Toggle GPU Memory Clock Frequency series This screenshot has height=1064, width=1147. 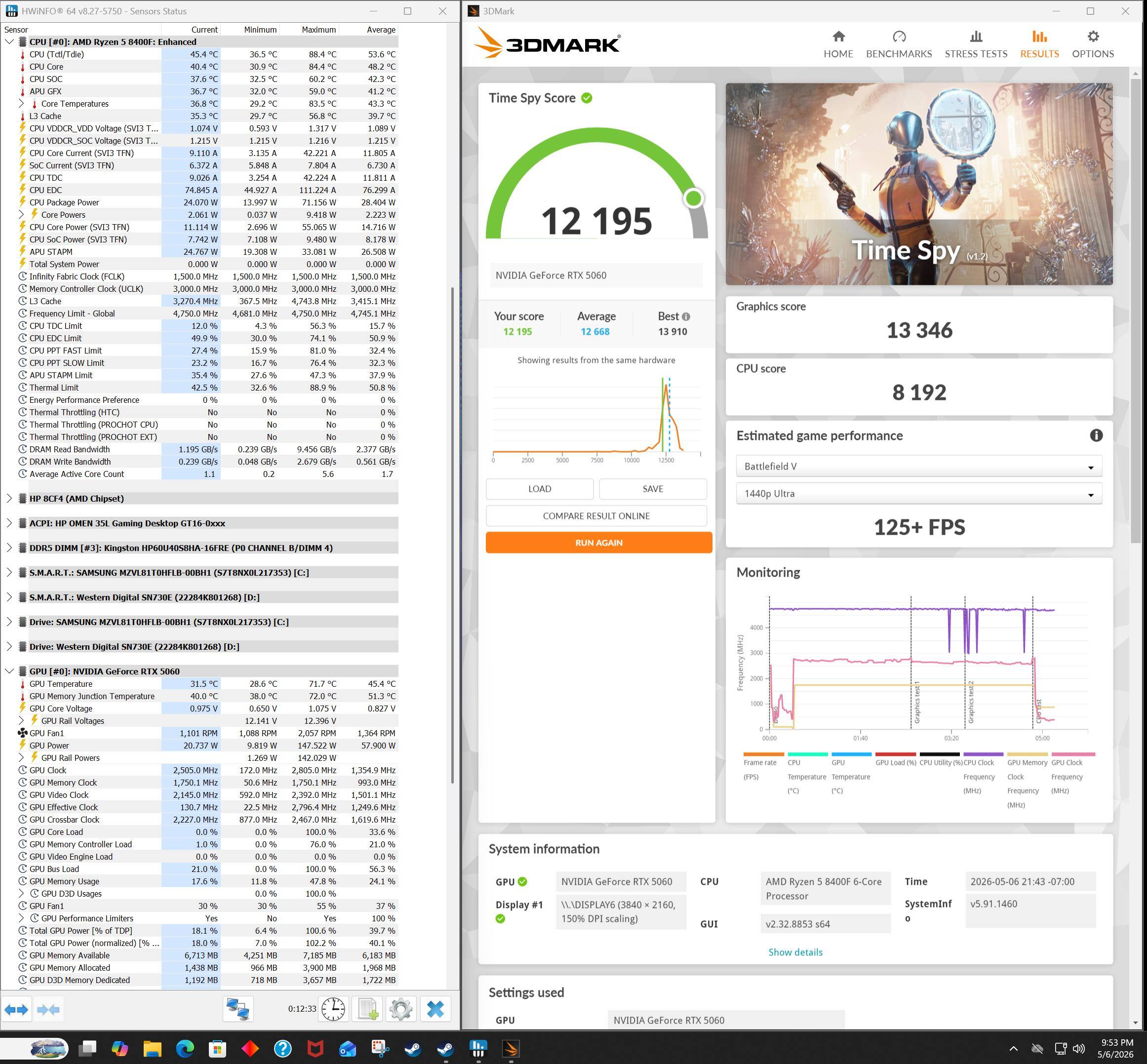[1027, 780]
